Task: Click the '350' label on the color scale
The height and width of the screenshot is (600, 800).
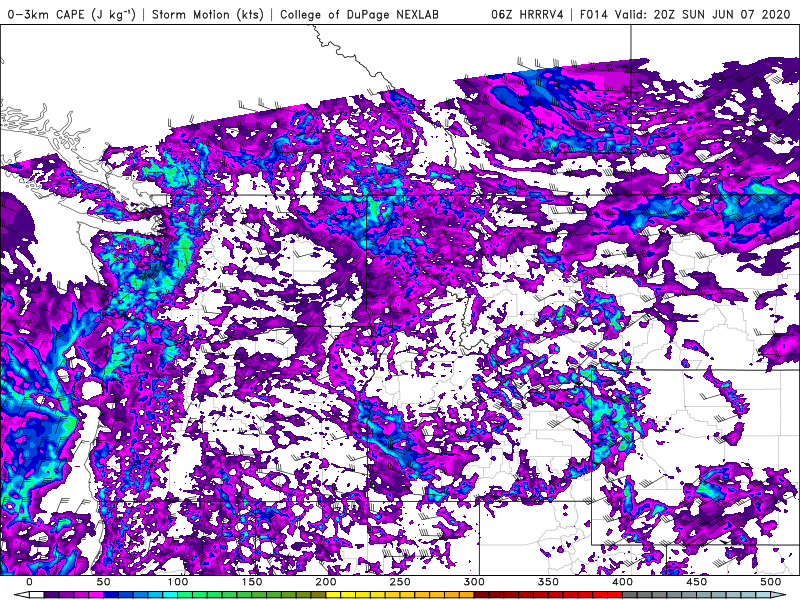Action: (x=548, y=582)
